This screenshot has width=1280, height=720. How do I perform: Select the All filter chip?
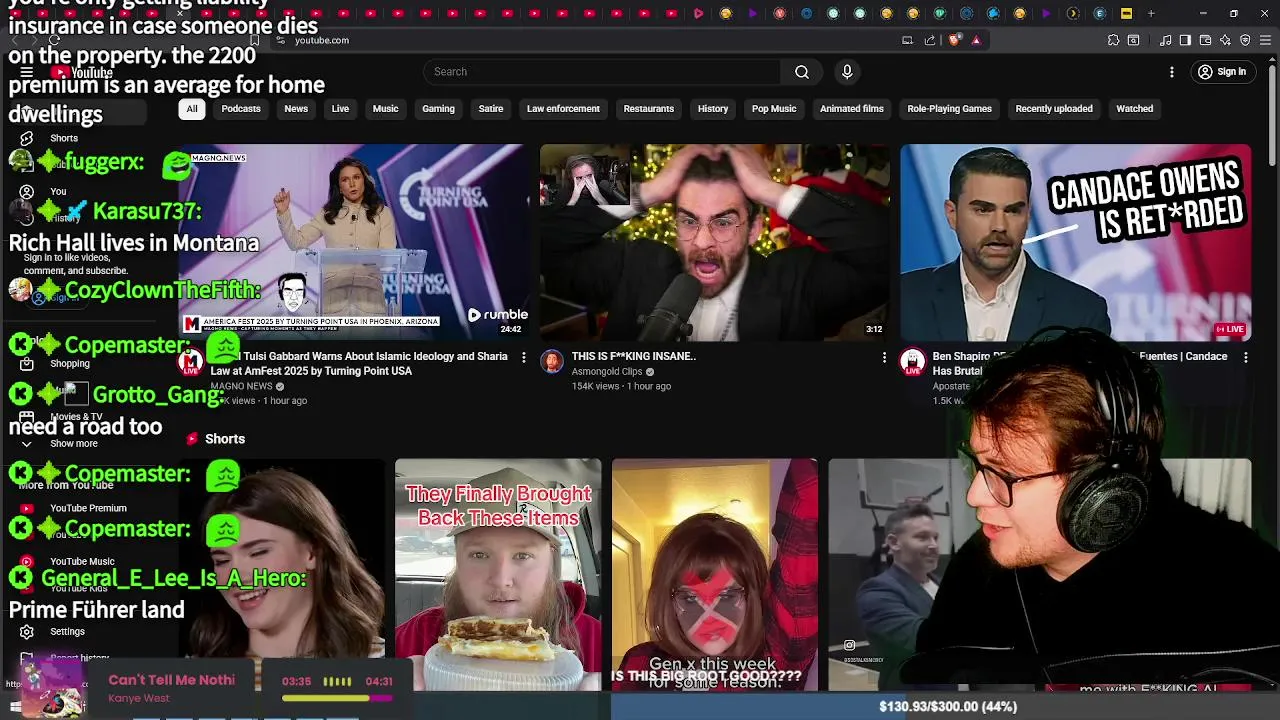[192, 109]
